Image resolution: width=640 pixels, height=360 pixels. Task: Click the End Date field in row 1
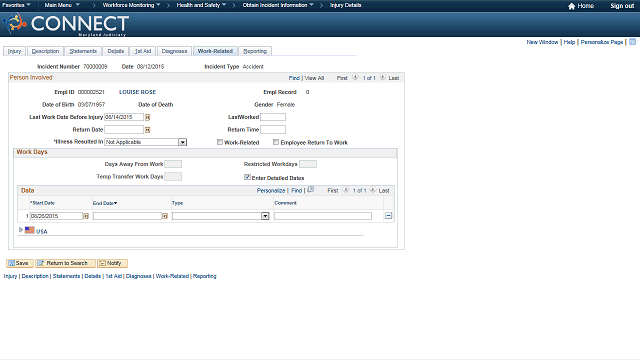tap(127, 216)
